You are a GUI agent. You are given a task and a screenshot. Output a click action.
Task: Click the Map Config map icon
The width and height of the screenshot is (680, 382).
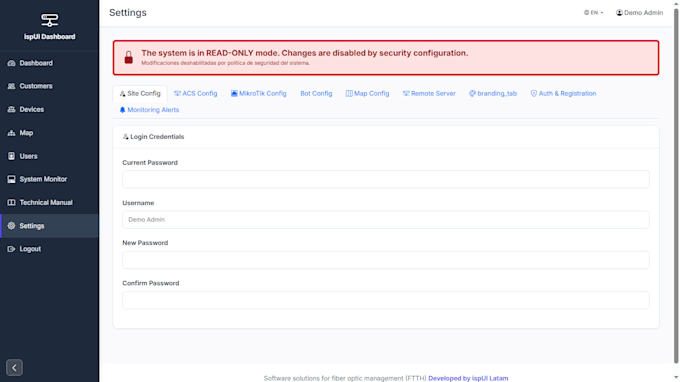(x=349, y=93)
